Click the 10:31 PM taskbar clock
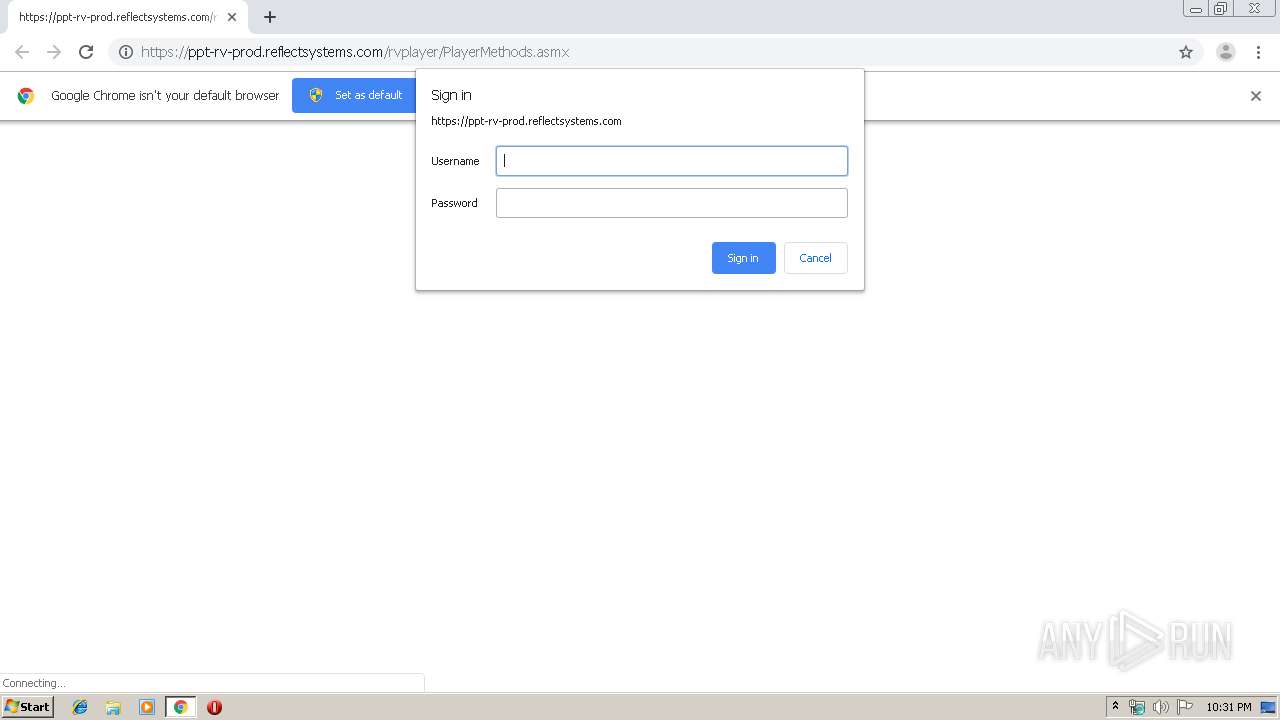The height and width of the screenshot is (720, 1280). tap(1229, 707)
